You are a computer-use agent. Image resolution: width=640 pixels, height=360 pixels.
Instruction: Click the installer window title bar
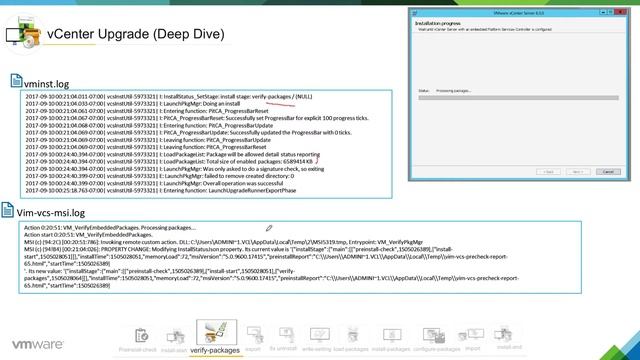[518, 13]
